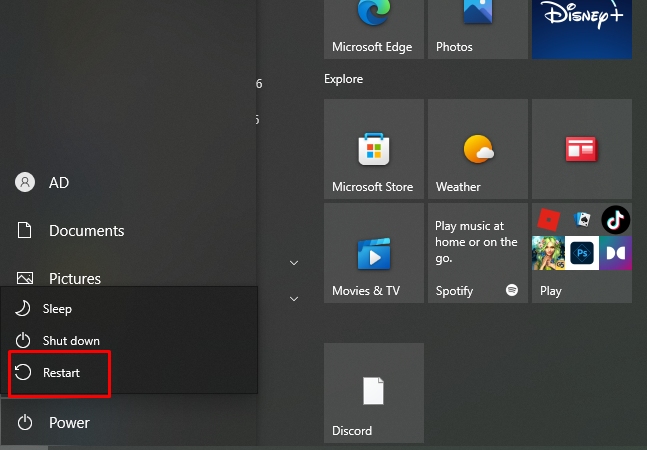This screenshot has width=647, height=450.
Task: Expand the upper chevron in the app list
Action: [x=294, y=263]
